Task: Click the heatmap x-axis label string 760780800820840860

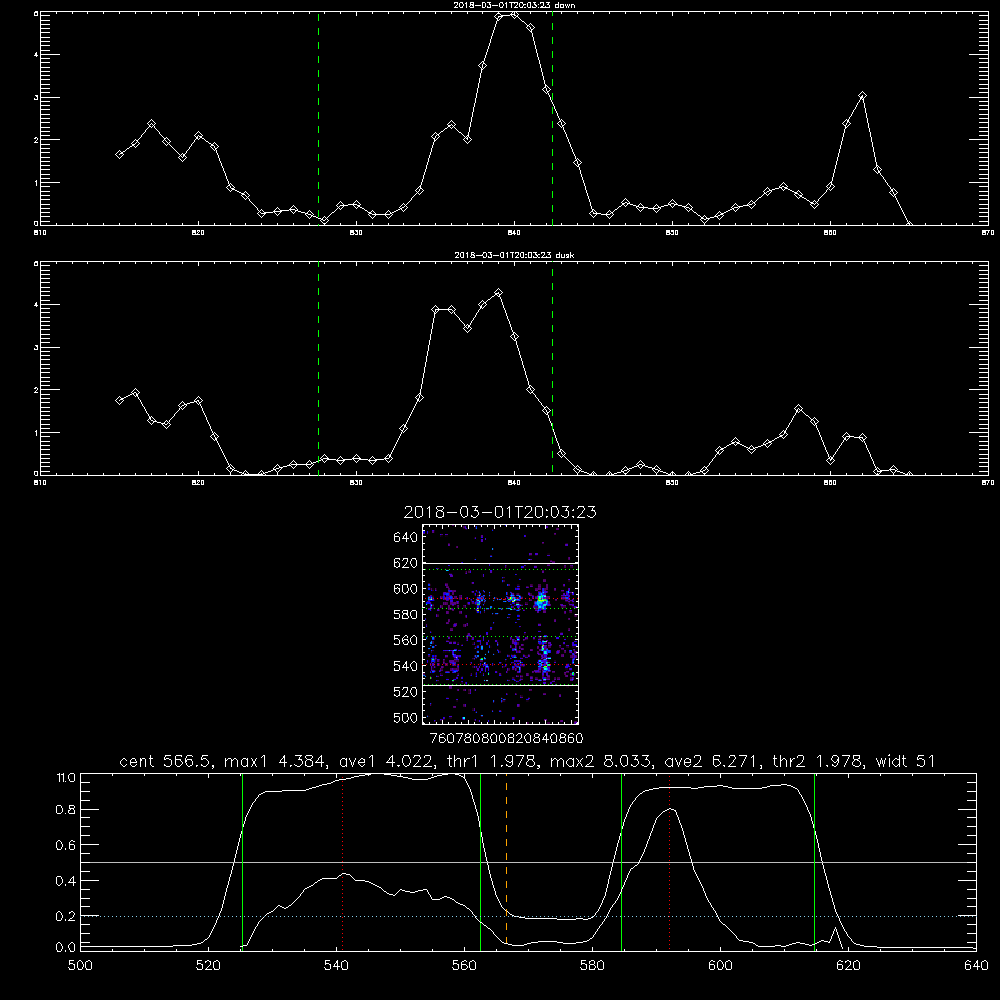Action: (x=506, y=738)
